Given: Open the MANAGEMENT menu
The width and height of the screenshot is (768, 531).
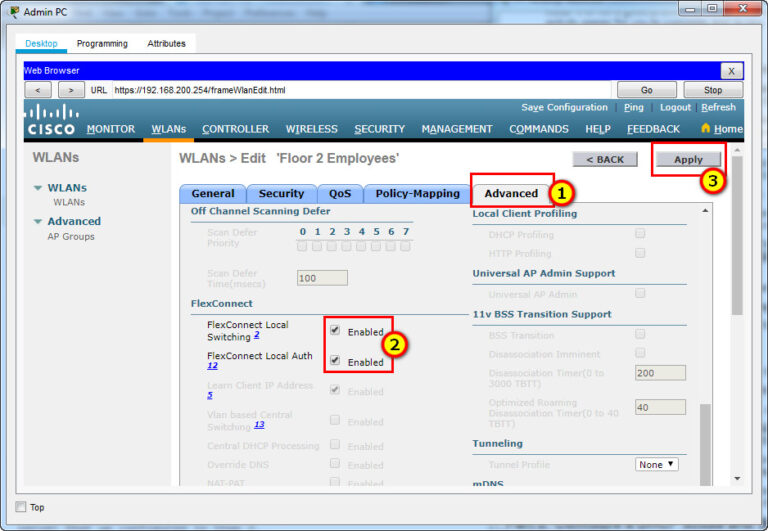Looking at the screenshot, I should (457, 129).
